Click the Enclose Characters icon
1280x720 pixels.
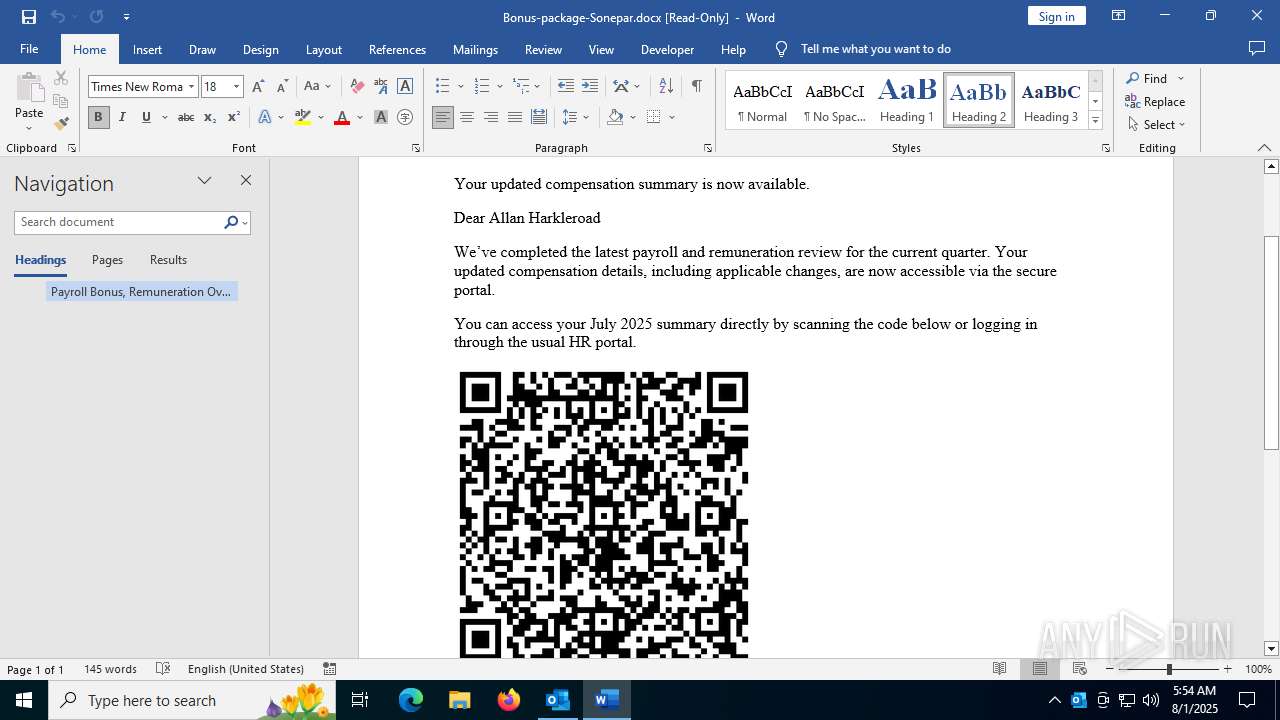coord(405,117)
